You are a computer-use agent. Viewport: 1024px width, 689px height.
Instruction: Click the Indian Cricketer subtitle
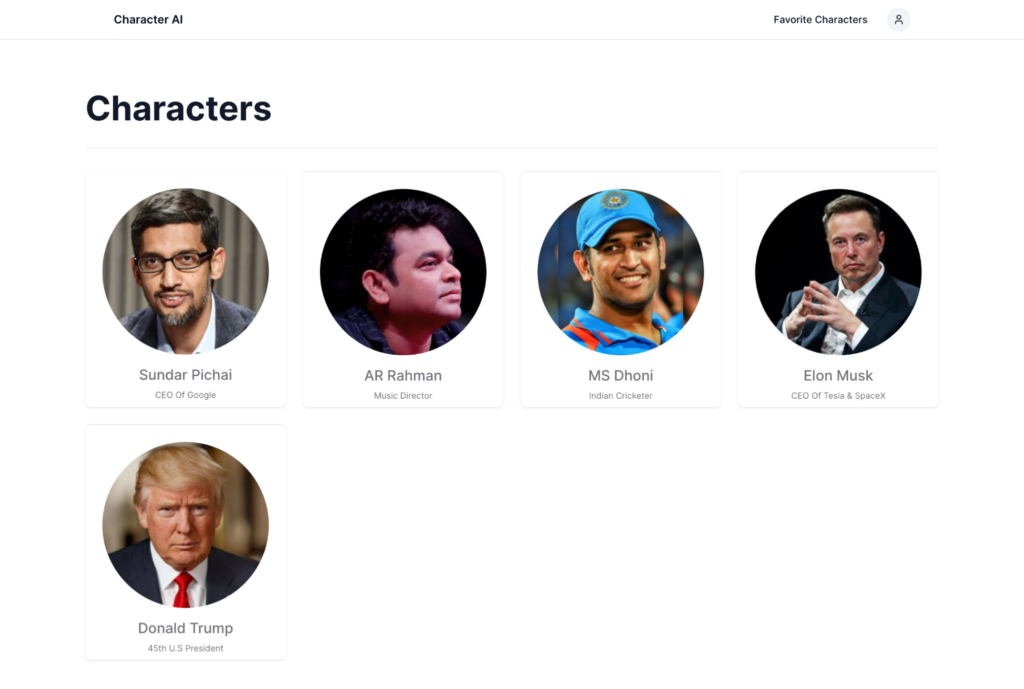coord(620,396)
